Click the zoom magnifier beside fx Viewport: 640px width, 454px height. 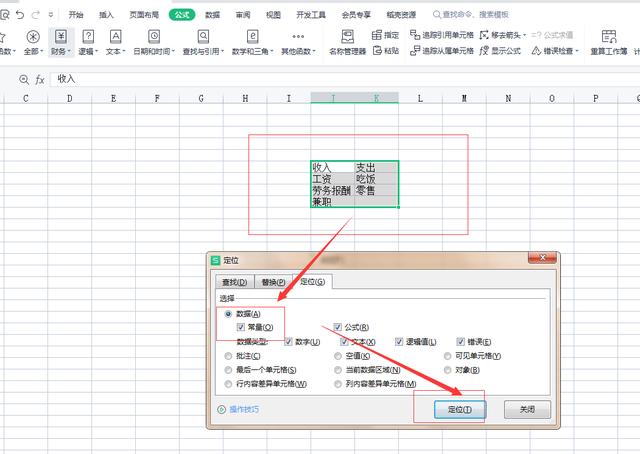(24, 80)
